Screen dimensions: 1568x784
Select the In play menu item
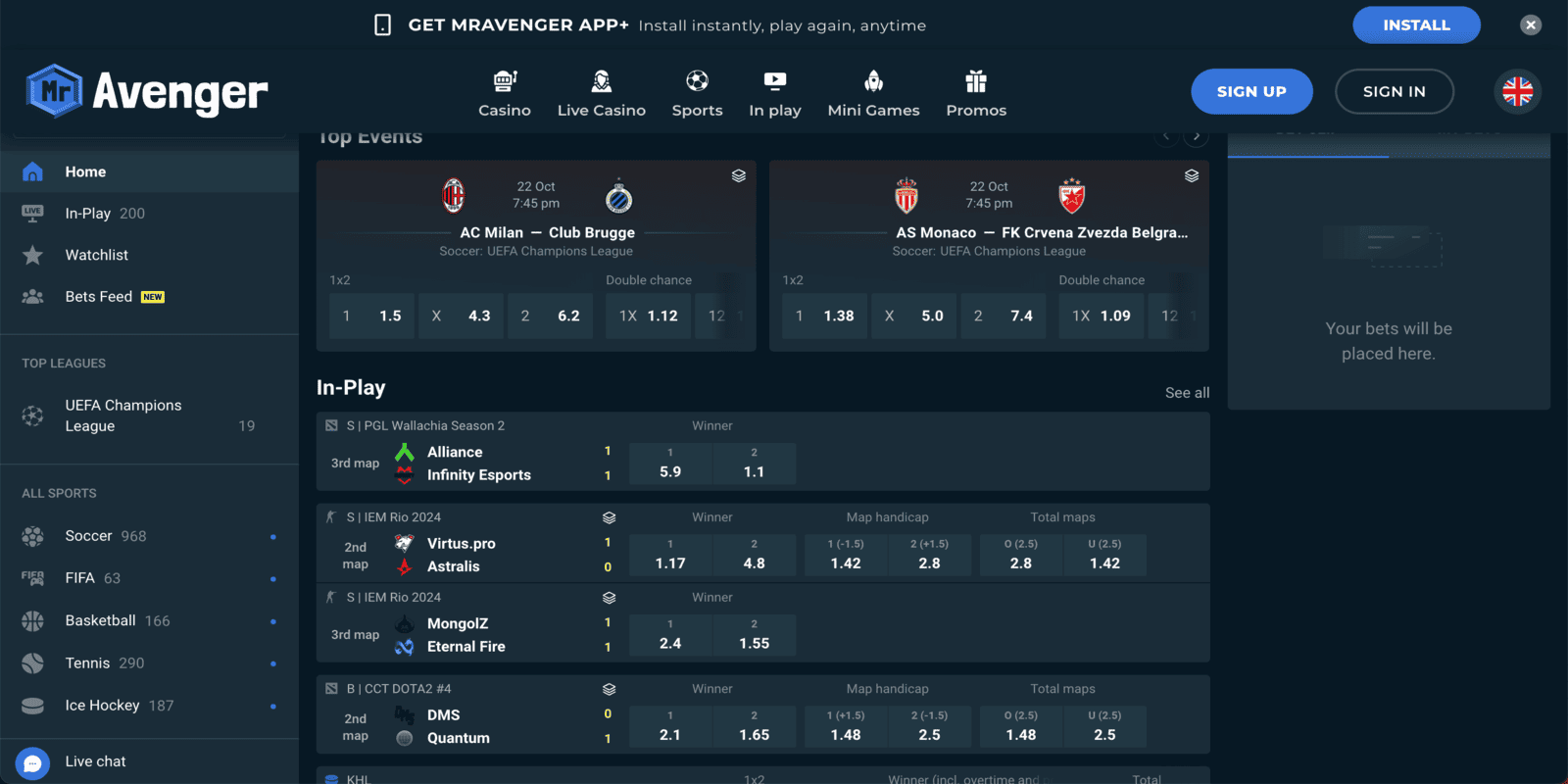pos(774,93)
